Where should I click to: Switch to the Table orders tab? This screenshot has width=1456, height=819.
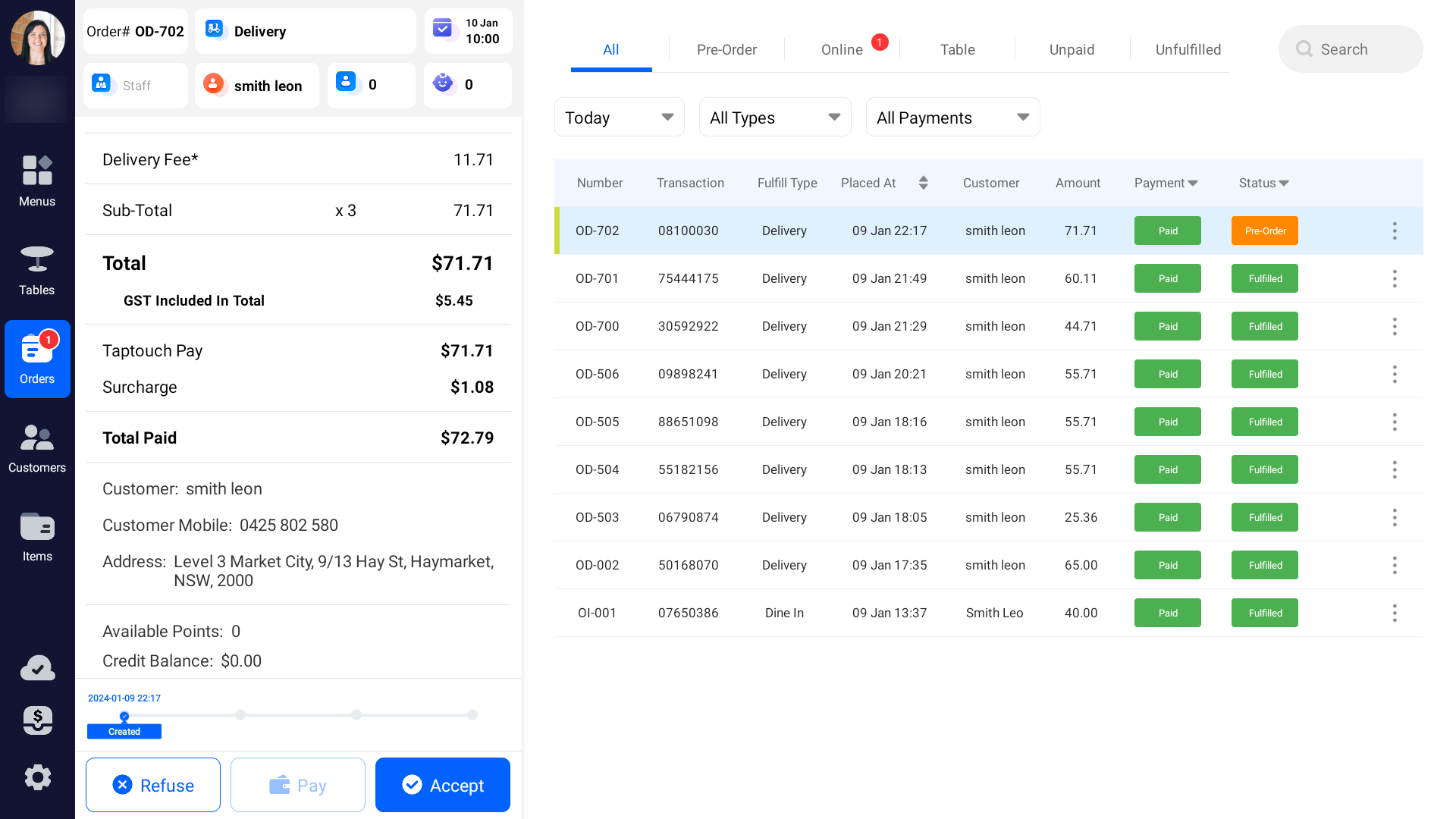tap(957, 49)
